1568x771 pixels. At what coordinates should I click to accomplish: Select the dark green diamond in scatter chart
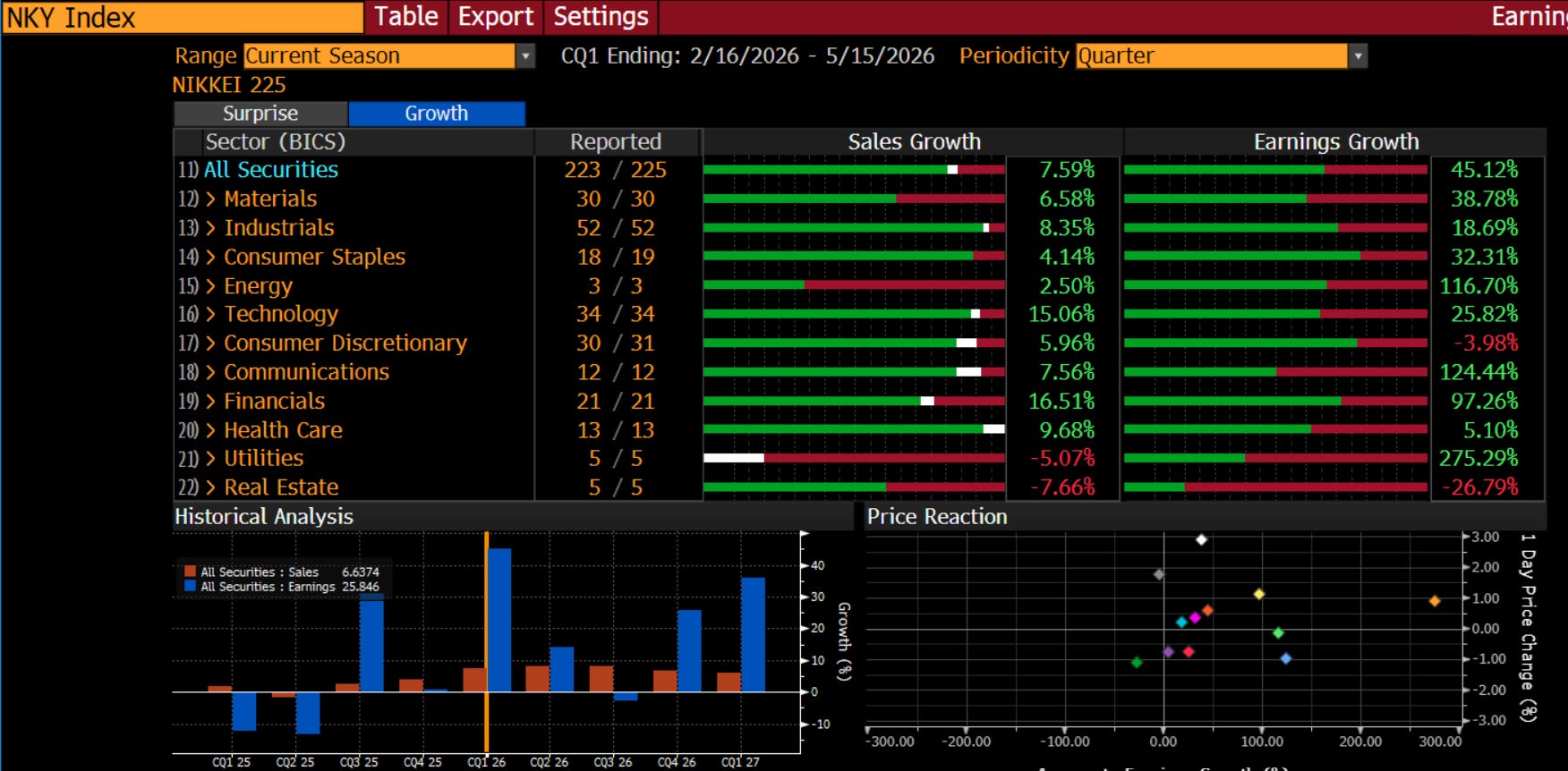point(1137,663)
